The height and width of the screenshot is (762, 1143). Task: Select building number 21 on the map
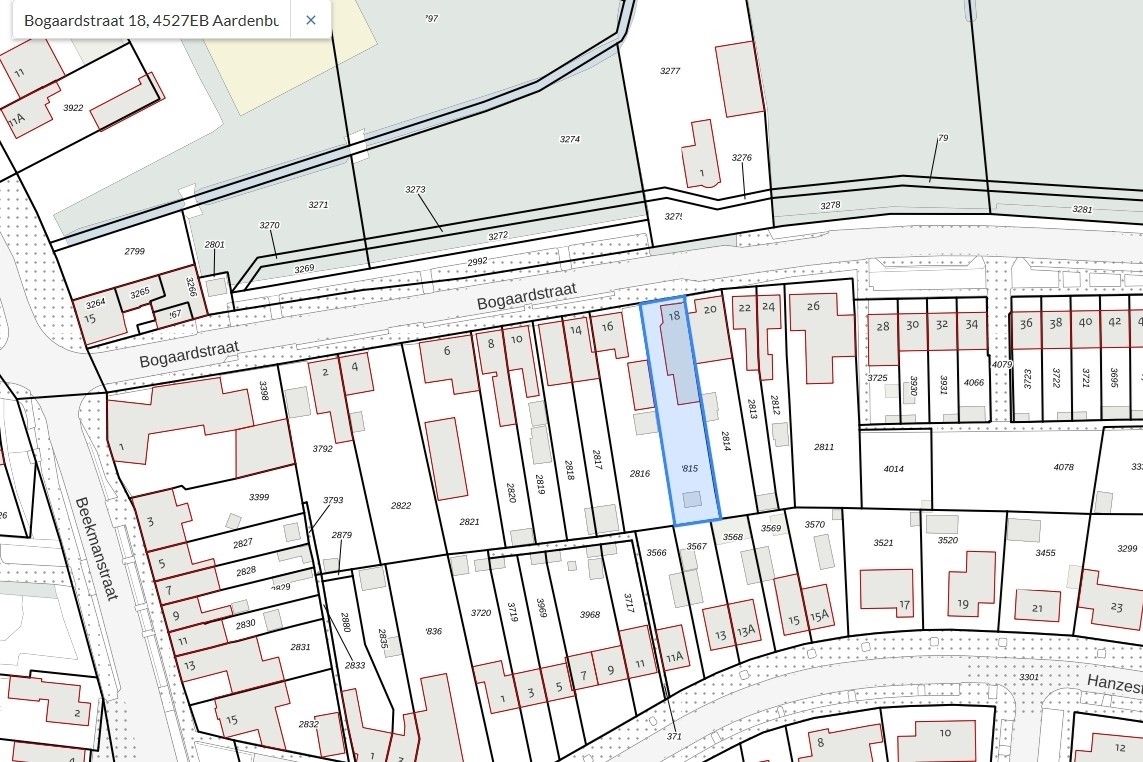[1037, 608]
